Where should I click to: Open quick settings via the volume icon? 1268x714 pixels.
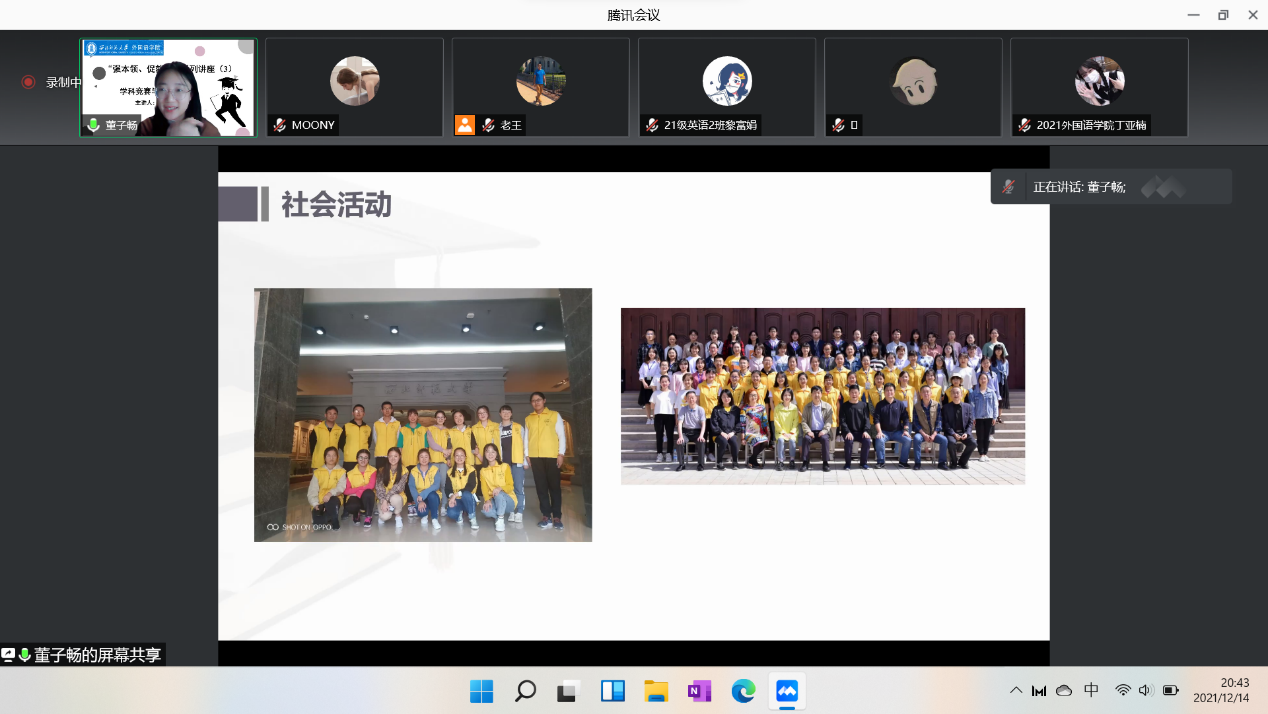1146,690
